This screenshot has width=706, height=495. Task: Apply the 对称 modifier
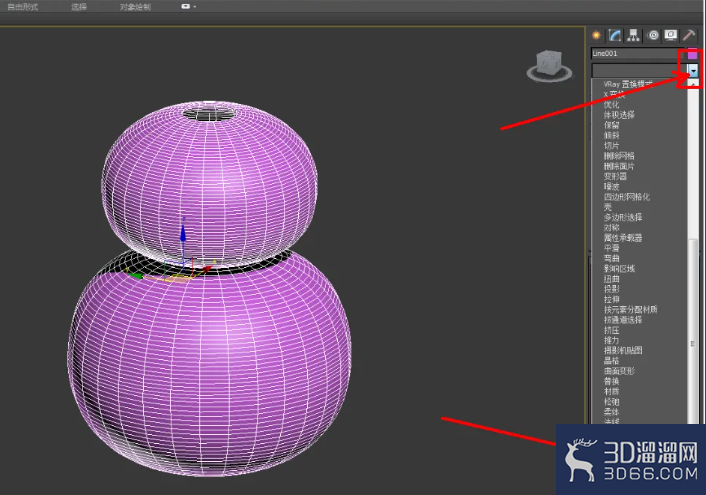[611, 227]
